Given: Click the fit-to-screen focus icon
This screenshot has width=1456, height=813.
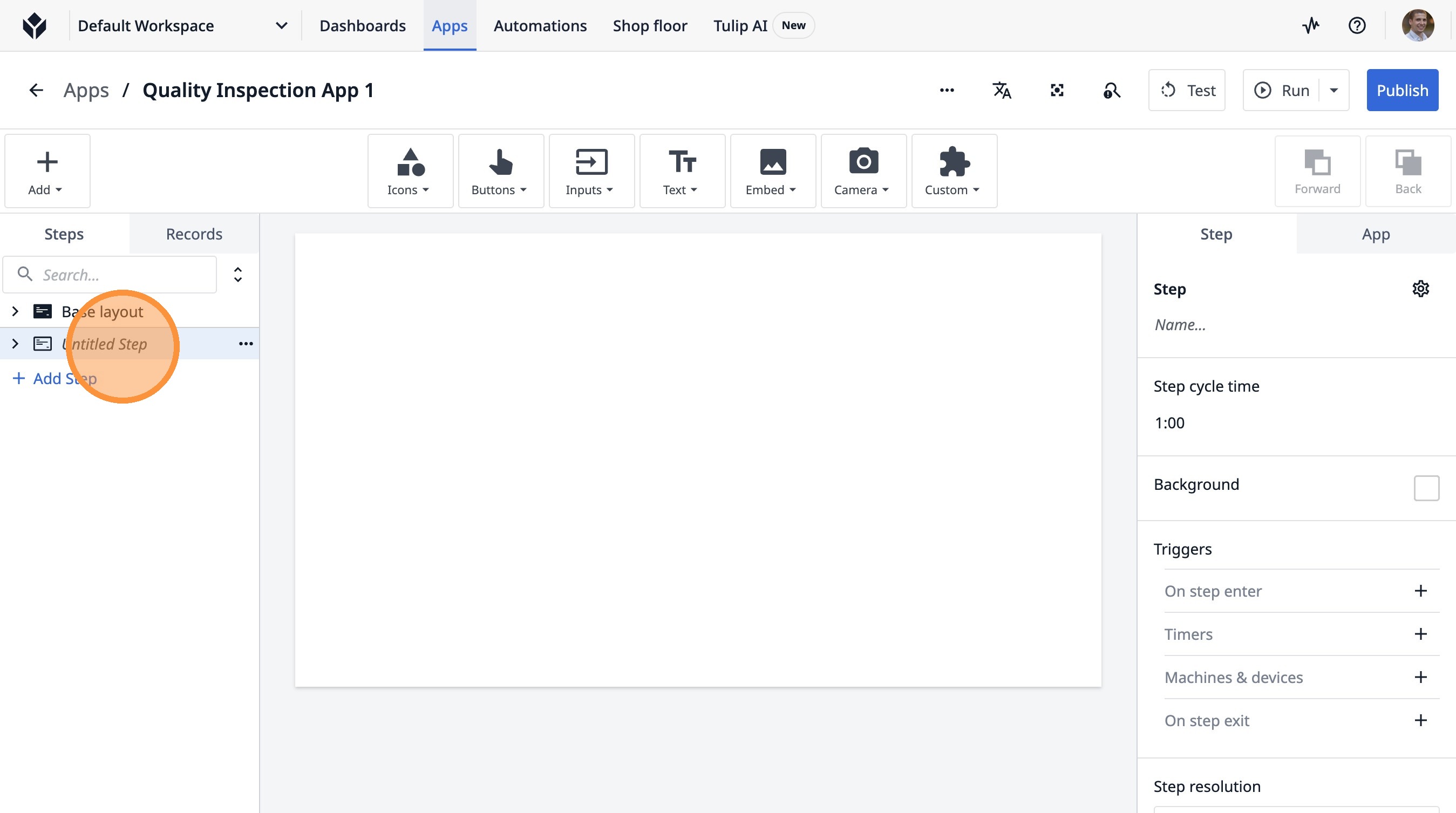Looking at the screenshot, I should click(x=1057, y=91).
